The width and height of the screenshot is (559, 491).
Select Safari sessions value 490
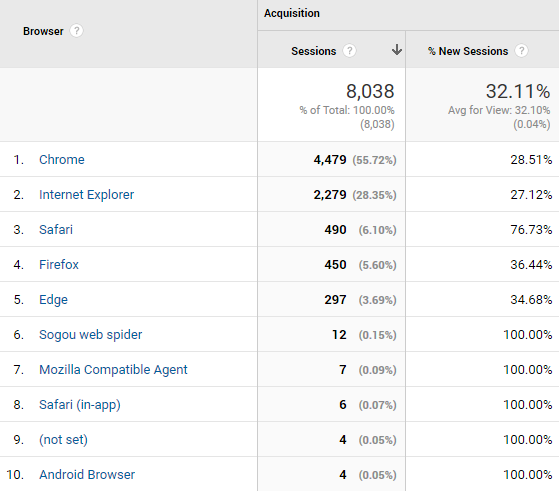point(335,230)
